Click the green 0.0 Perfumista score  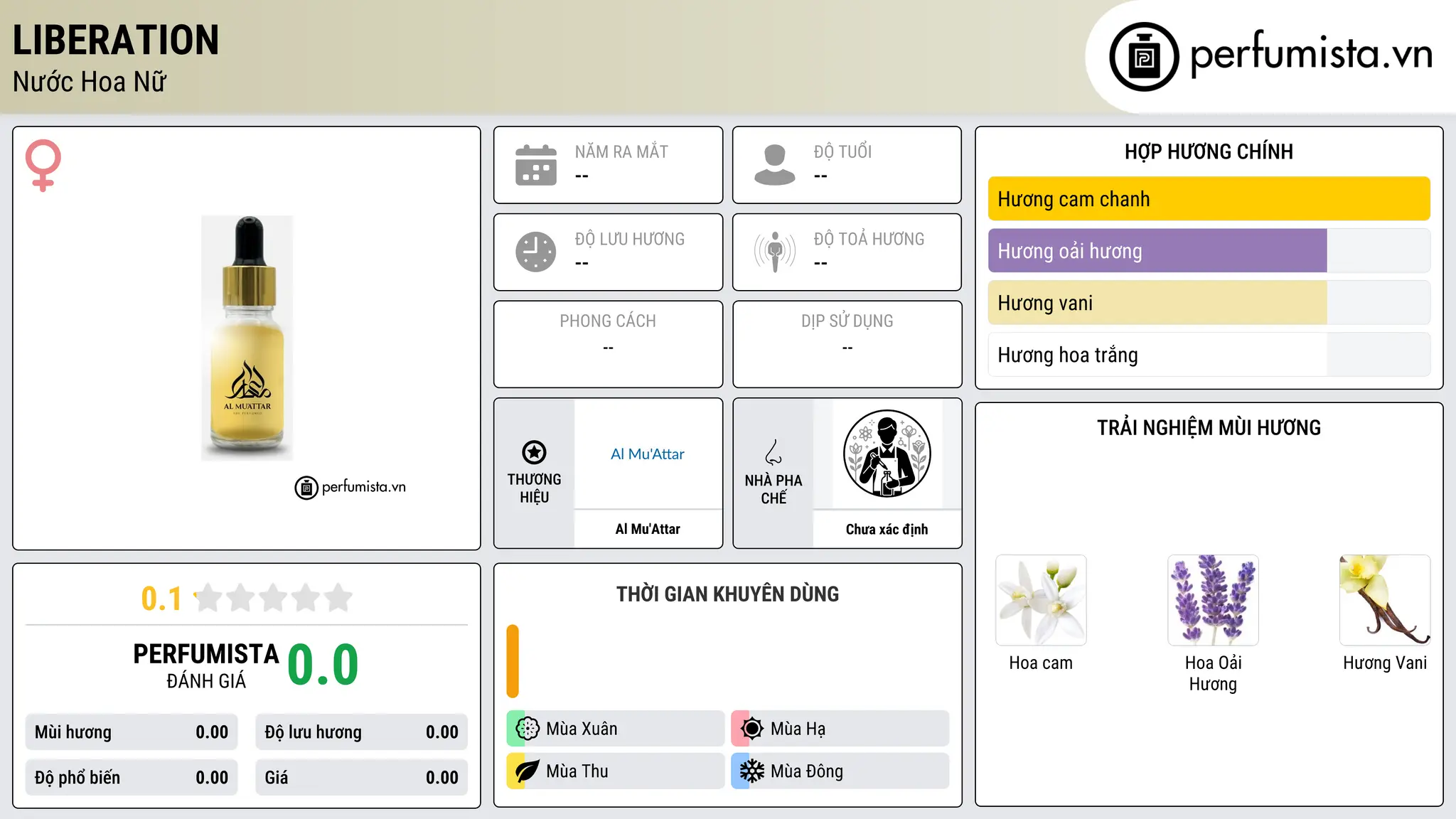(x=323, y=665)
